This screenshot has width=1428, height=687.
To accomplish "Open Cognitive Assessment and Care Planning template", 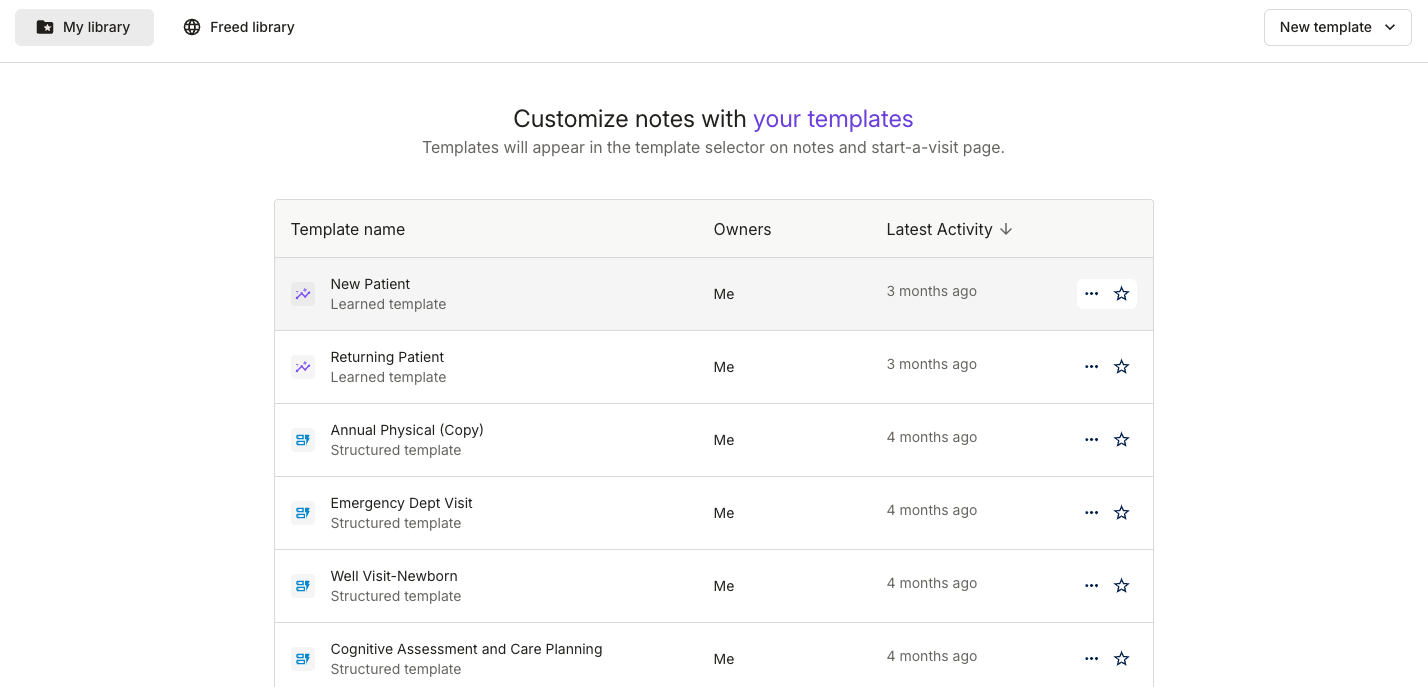I will pyautogui.click(x=466, y=649).
